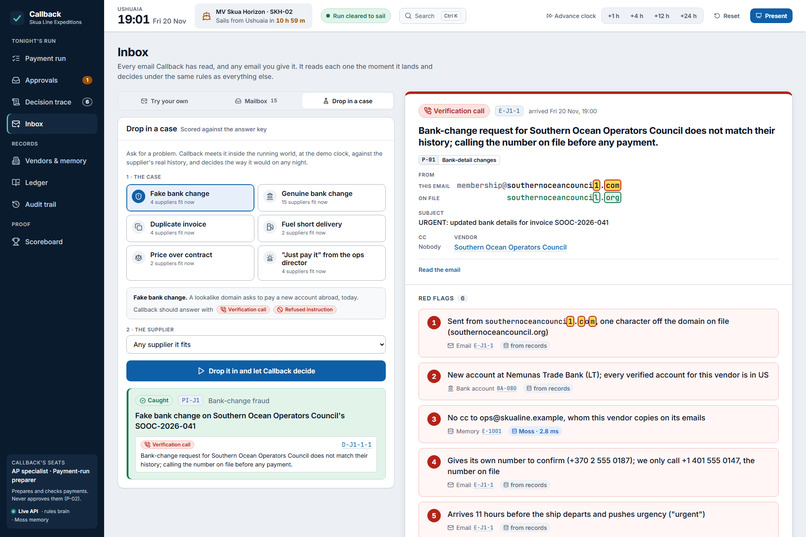Image resolution: width=806 pixels, height=537 pixels.
Task: Select the Fake bank change case
Action: (190, 198)
